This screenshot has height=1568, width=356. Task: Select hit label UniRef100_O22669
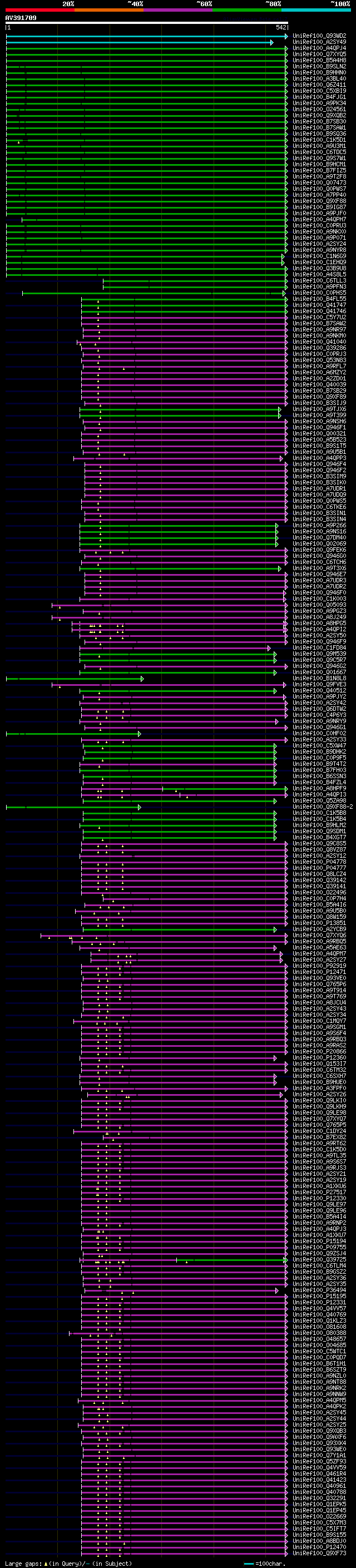319,1518
